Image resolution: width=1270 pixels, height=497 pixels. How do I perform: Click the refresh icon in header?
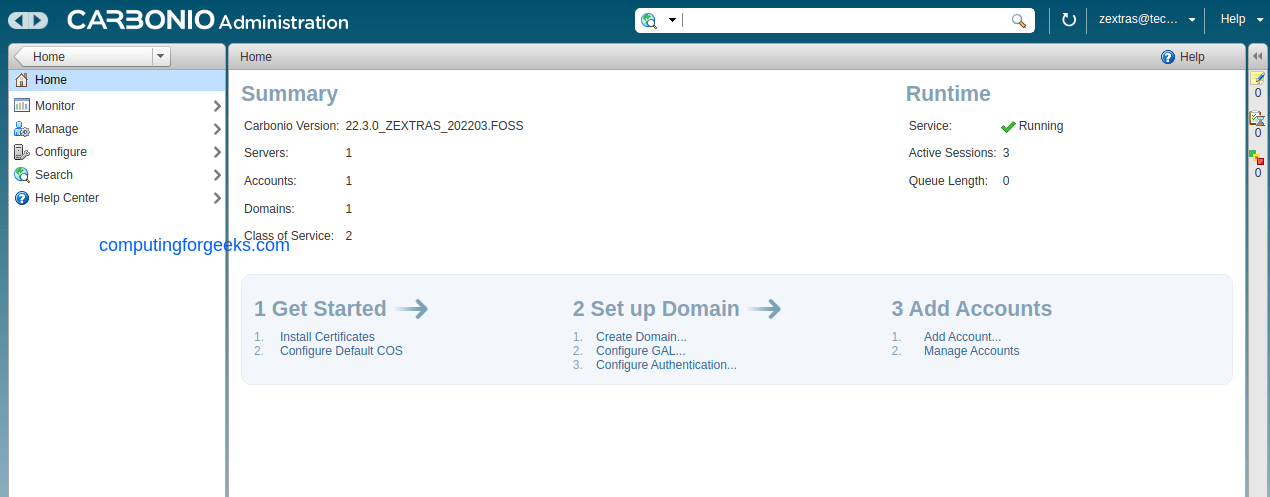(x=1068, y=20)
